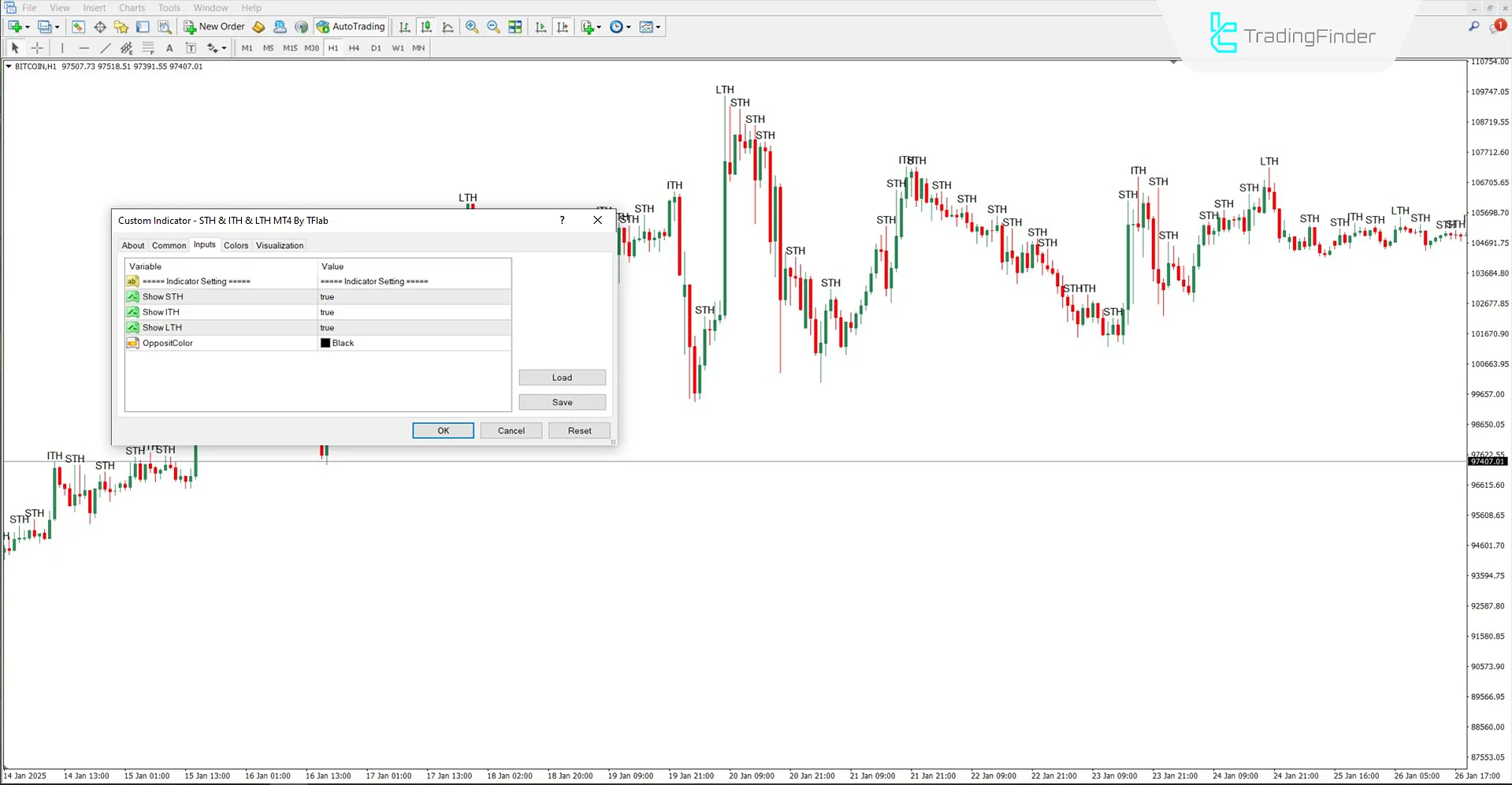Enable chart auto scroll toggle
1512x785 pixels.
[541, 27]
